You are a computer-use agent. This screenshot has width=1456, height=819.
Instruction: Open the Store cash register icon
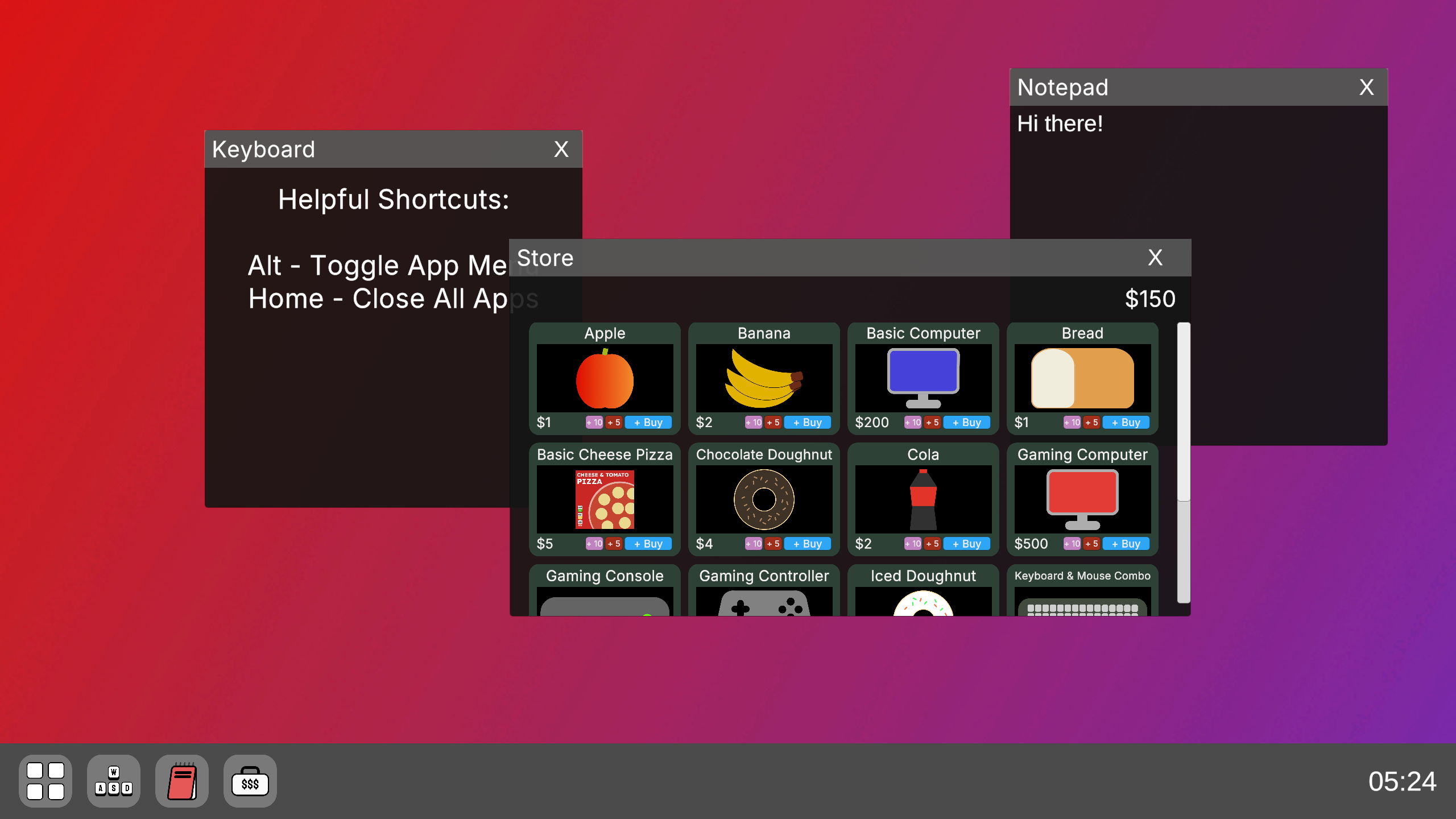[250, 781]
